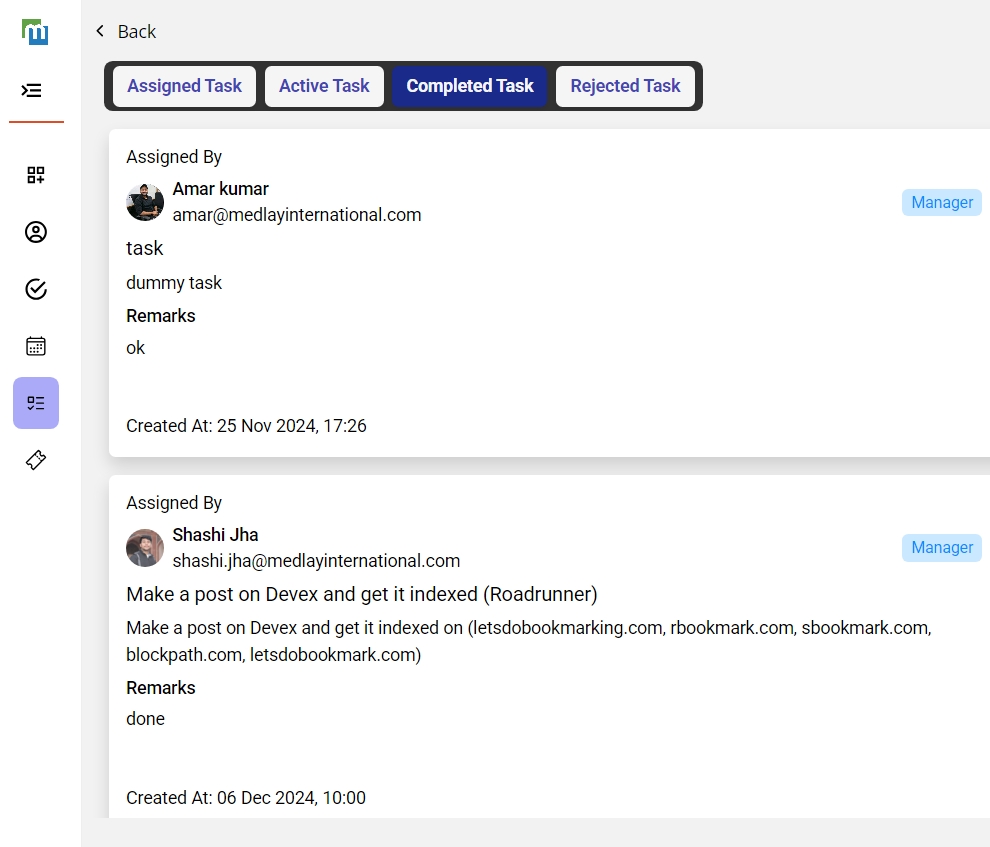Click the back chevron arrow
Image resolution: width=990 pixels, height=847 pixels.
(100, 31)
